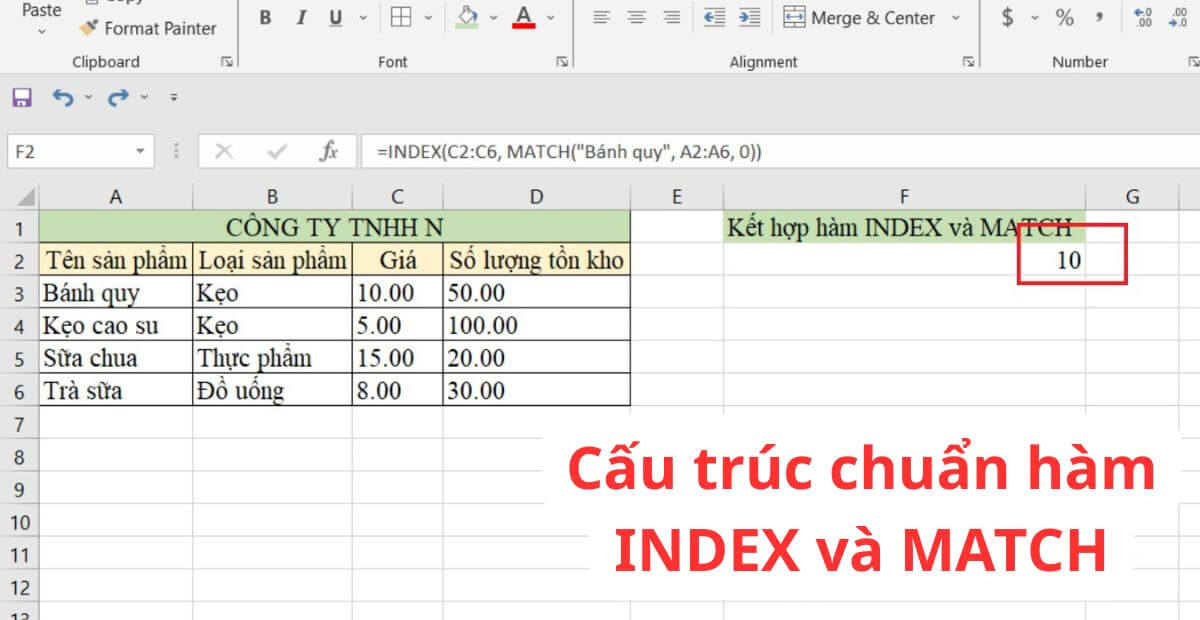The image size is (1200, 620).
Task: Apply the Fill Color bucket
Action: click(466, 17)
